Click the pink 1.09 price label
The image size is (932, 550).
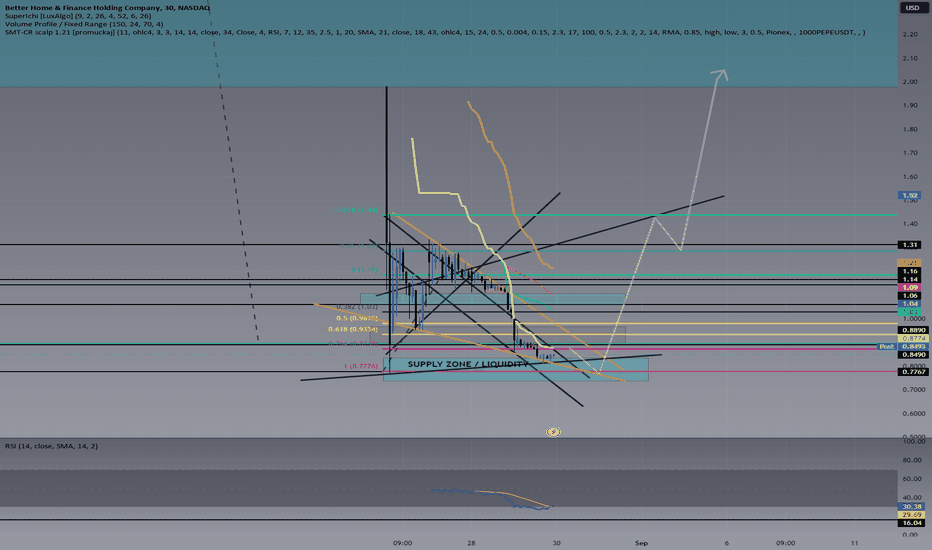(x=909, y=287)
